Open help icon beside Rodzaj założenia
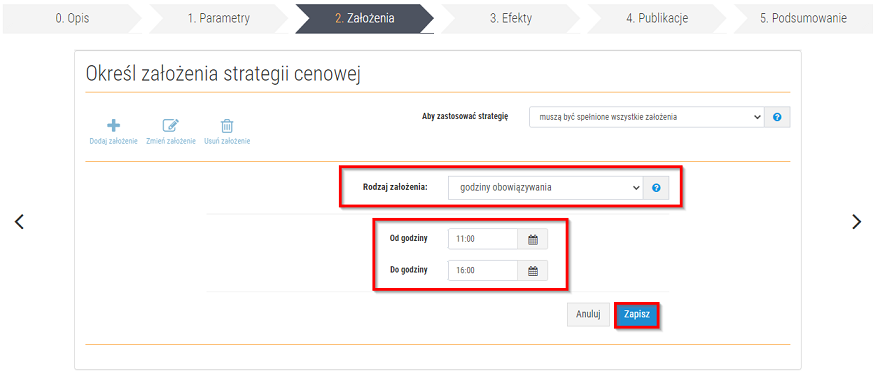880x372 pixels. click(x=656, y=188)
